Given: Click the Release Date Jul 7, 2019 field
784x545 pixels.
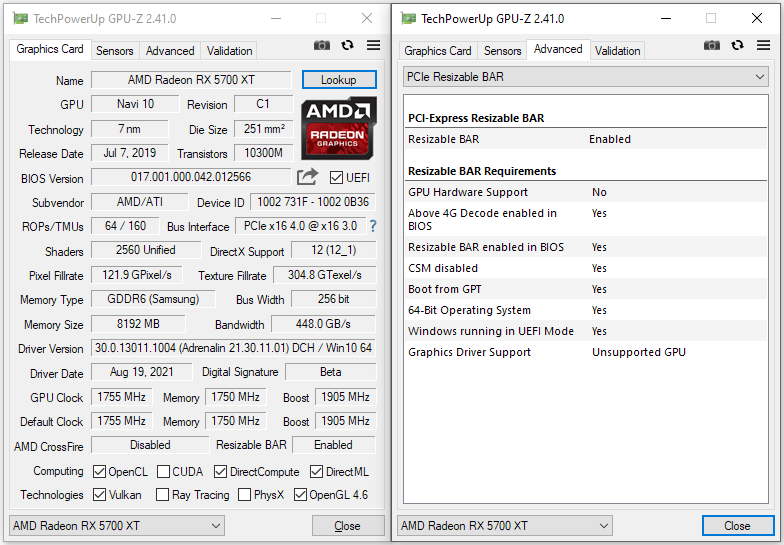Looking at the screenshot, I should click(x=130, y=152).
